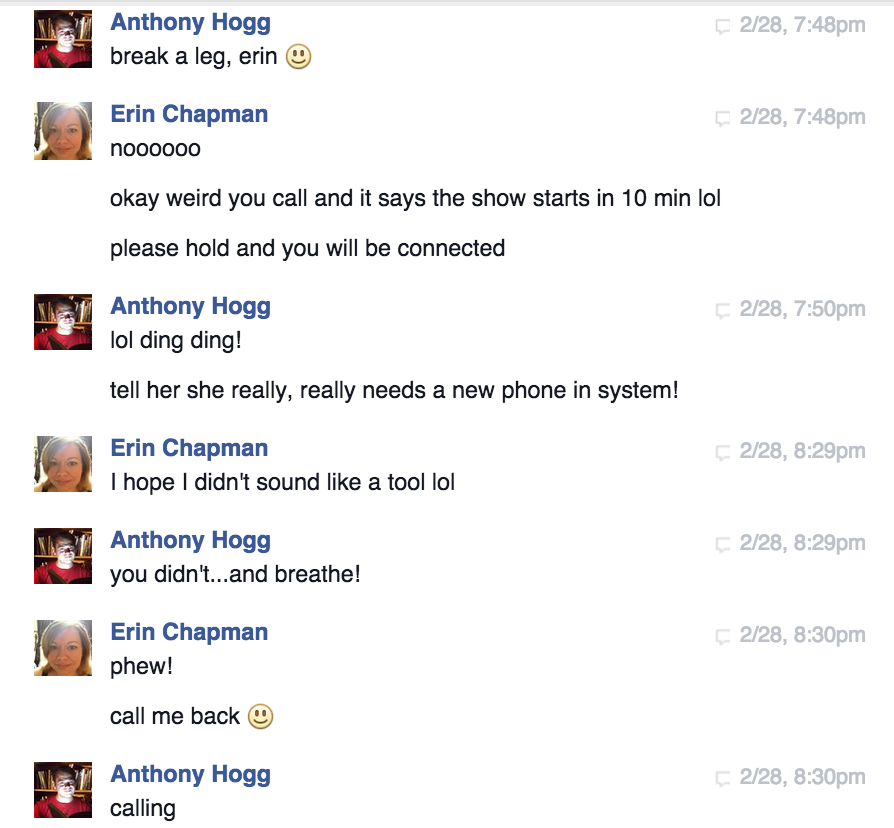Click the chat icon beside Anthony's 8:29pm message
Screen dimensions: 894x828
click(722, 544)
